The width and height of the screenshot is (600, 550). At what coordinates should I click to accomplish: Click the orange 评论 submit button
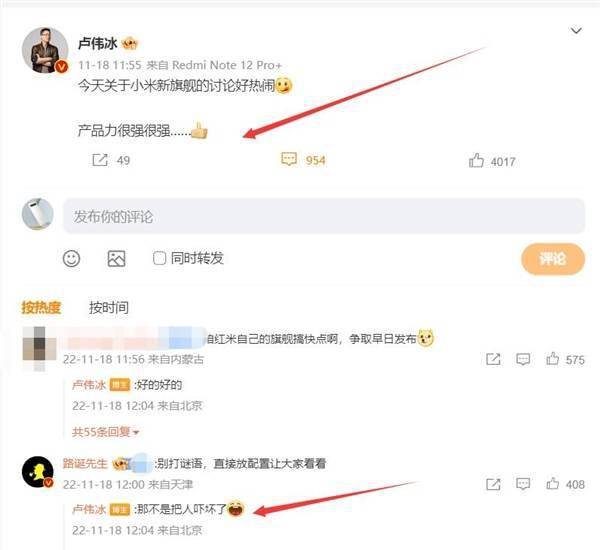[x=553, y=259]
